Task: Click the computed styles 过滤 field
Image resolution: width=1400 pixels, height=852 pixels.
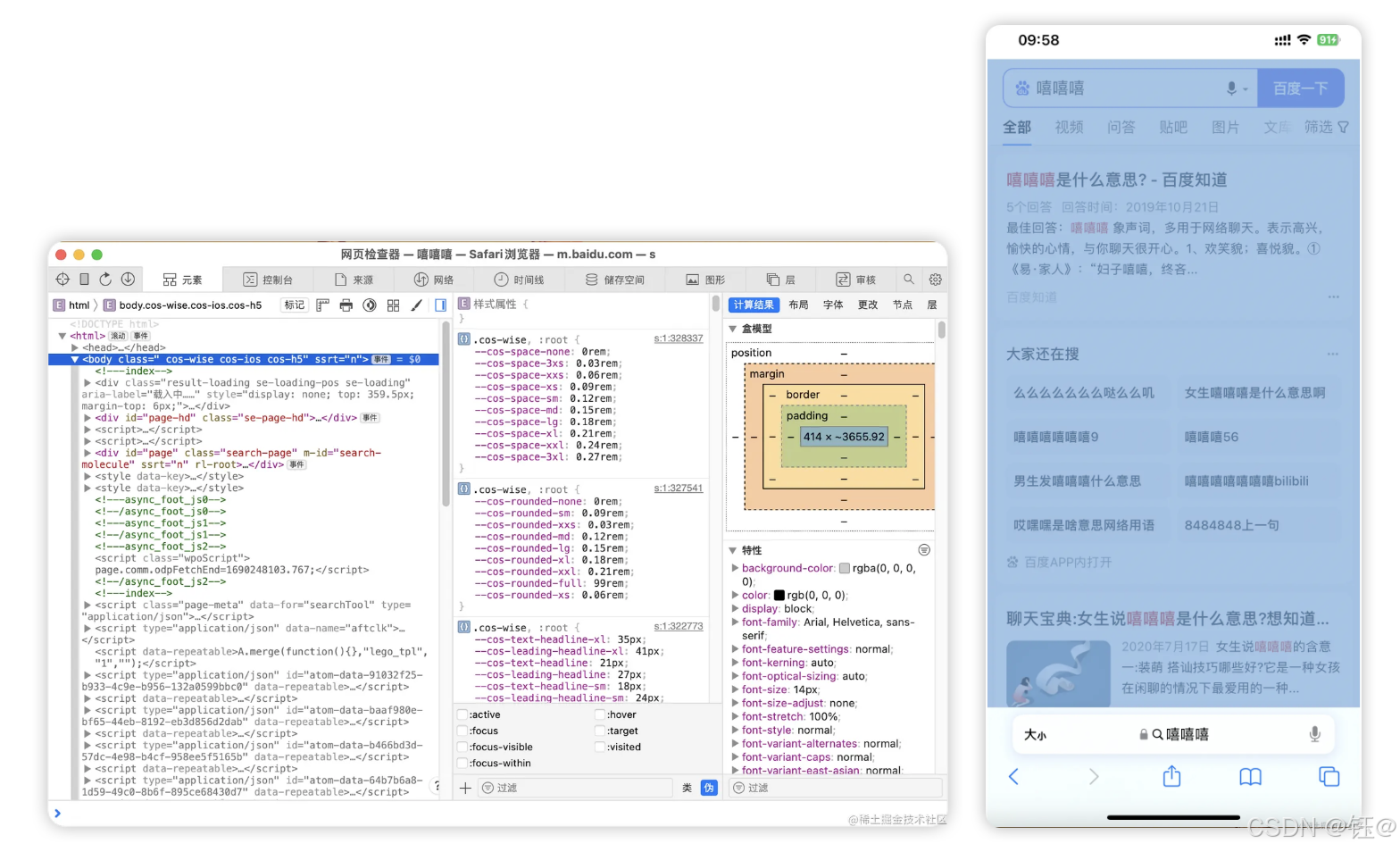Action: tap(836, 788)
